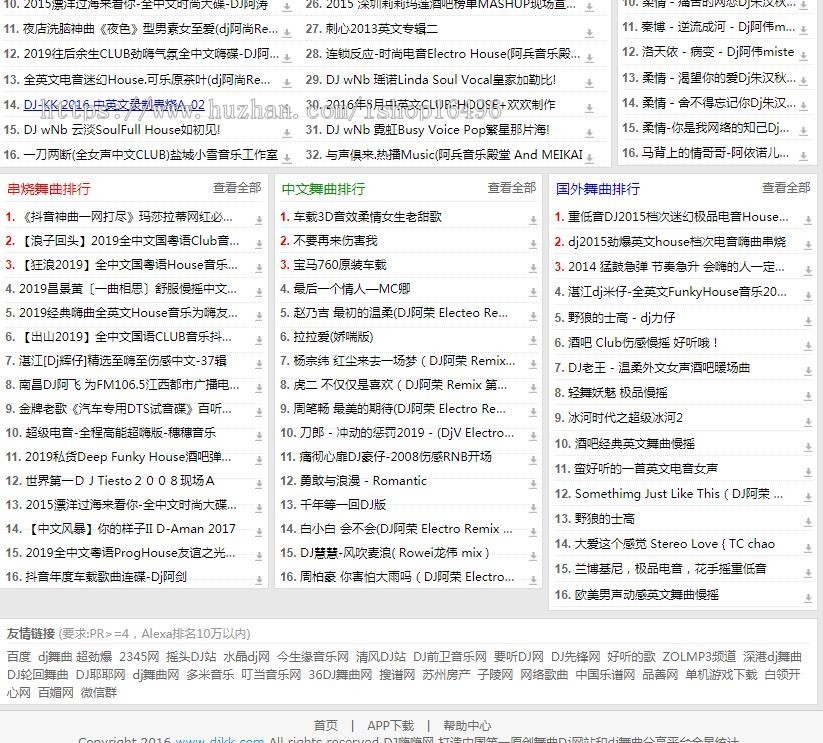Play DJ老王 - 温柔外文女声酒吧暖场曲
823x743 pixels.
tap(659, 367)
